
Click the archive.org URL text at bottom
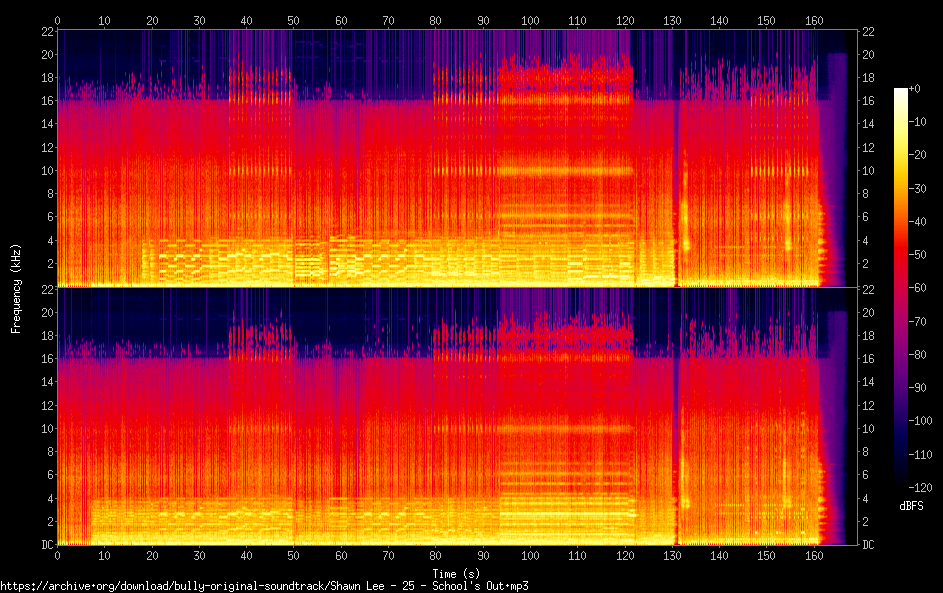coord(265,586)
